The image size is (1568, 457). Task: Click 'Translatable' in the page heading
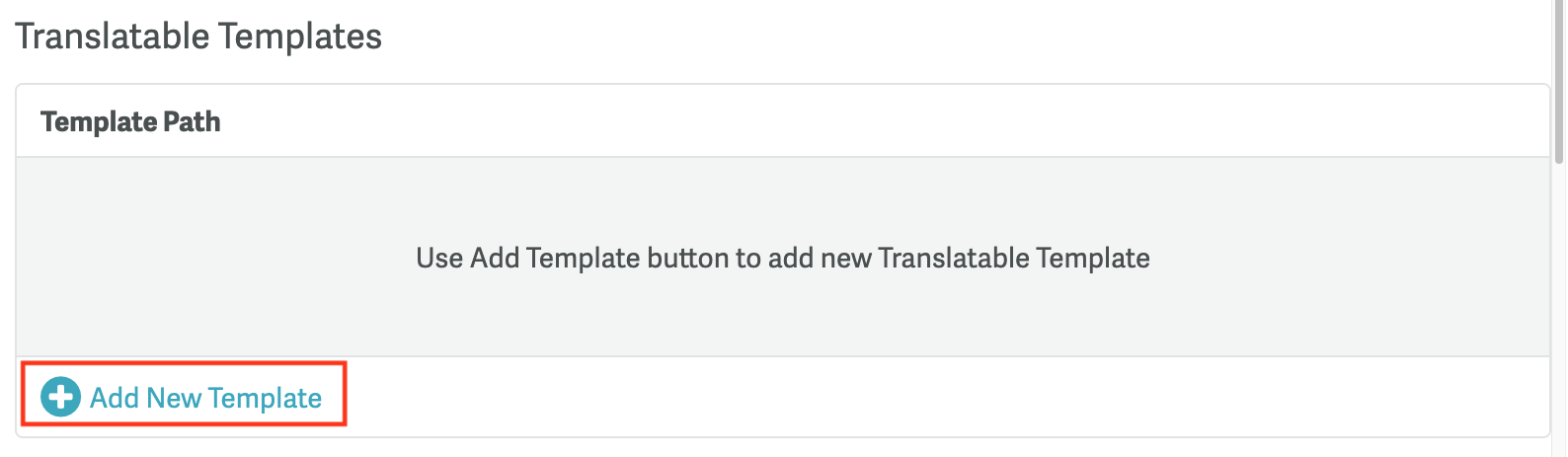pos(113,37)
